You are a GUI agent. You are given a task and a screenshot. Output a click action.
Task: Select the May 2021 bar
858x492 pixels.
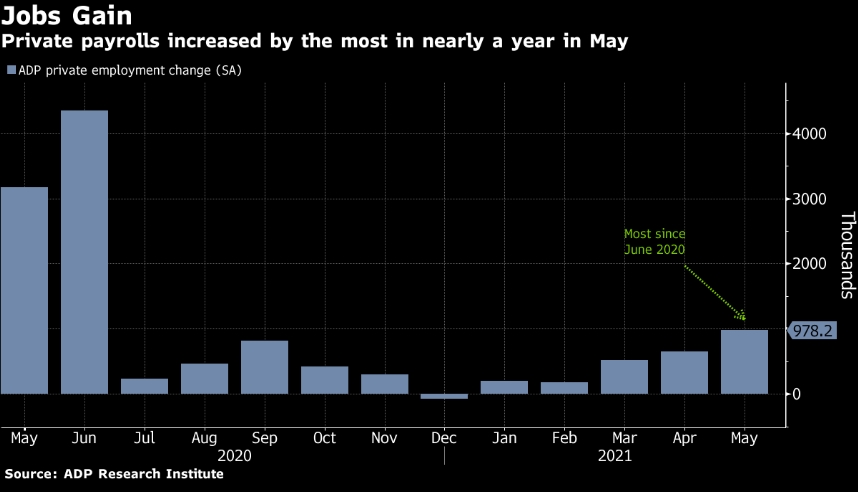coord(744,362)
